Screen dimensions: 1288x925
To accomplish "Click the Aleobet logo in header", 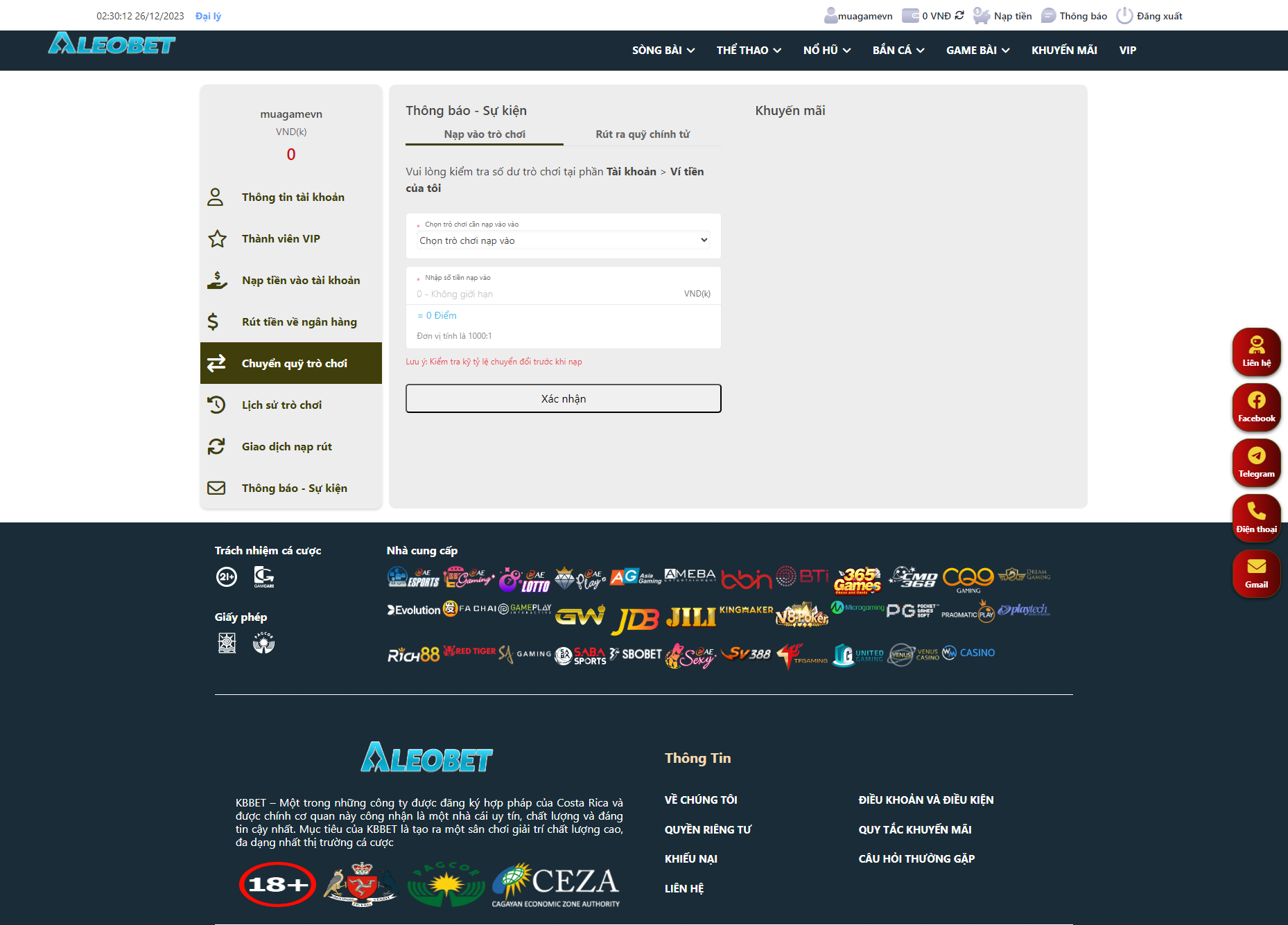I will tap(112, 44).
